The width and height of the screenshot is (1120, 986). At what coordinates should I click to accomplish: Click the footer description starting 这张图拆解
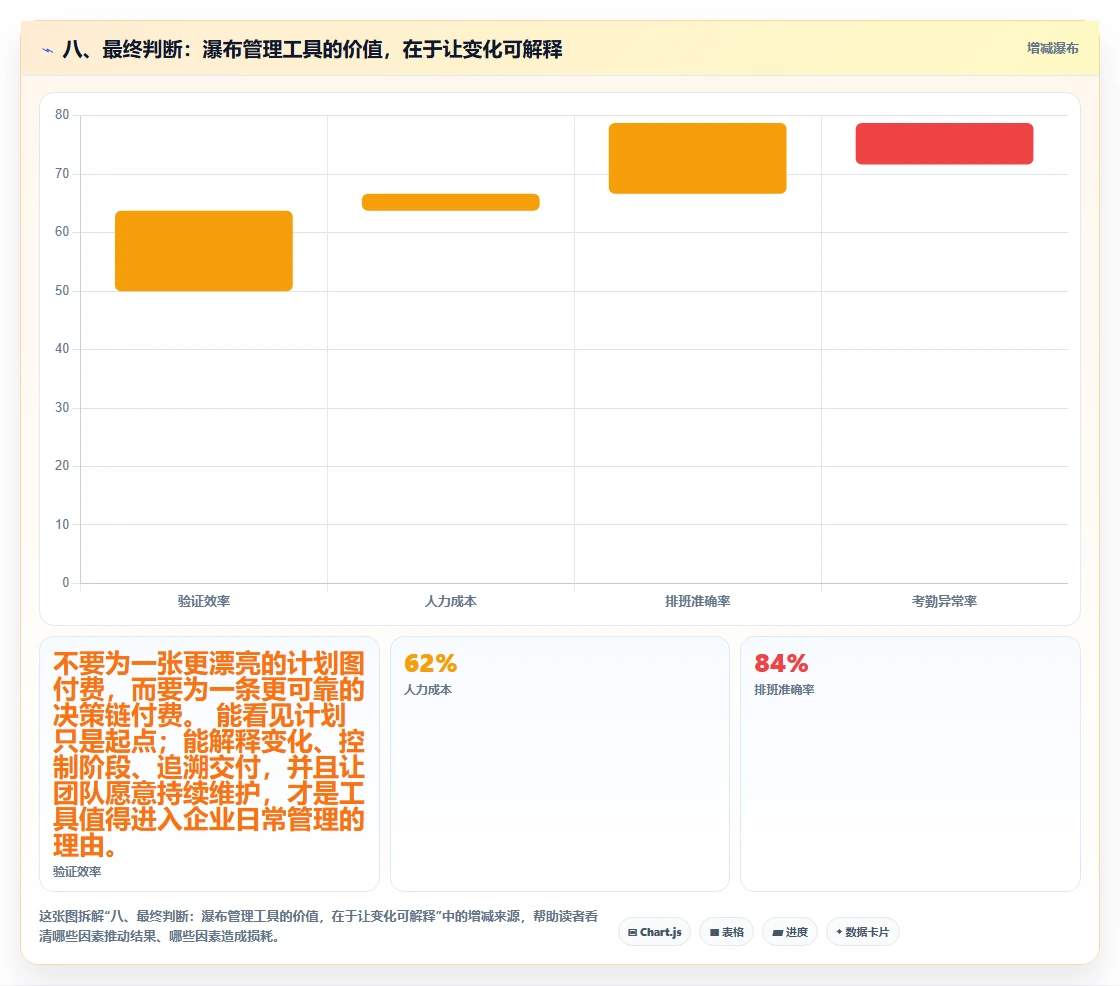point(319,926)
